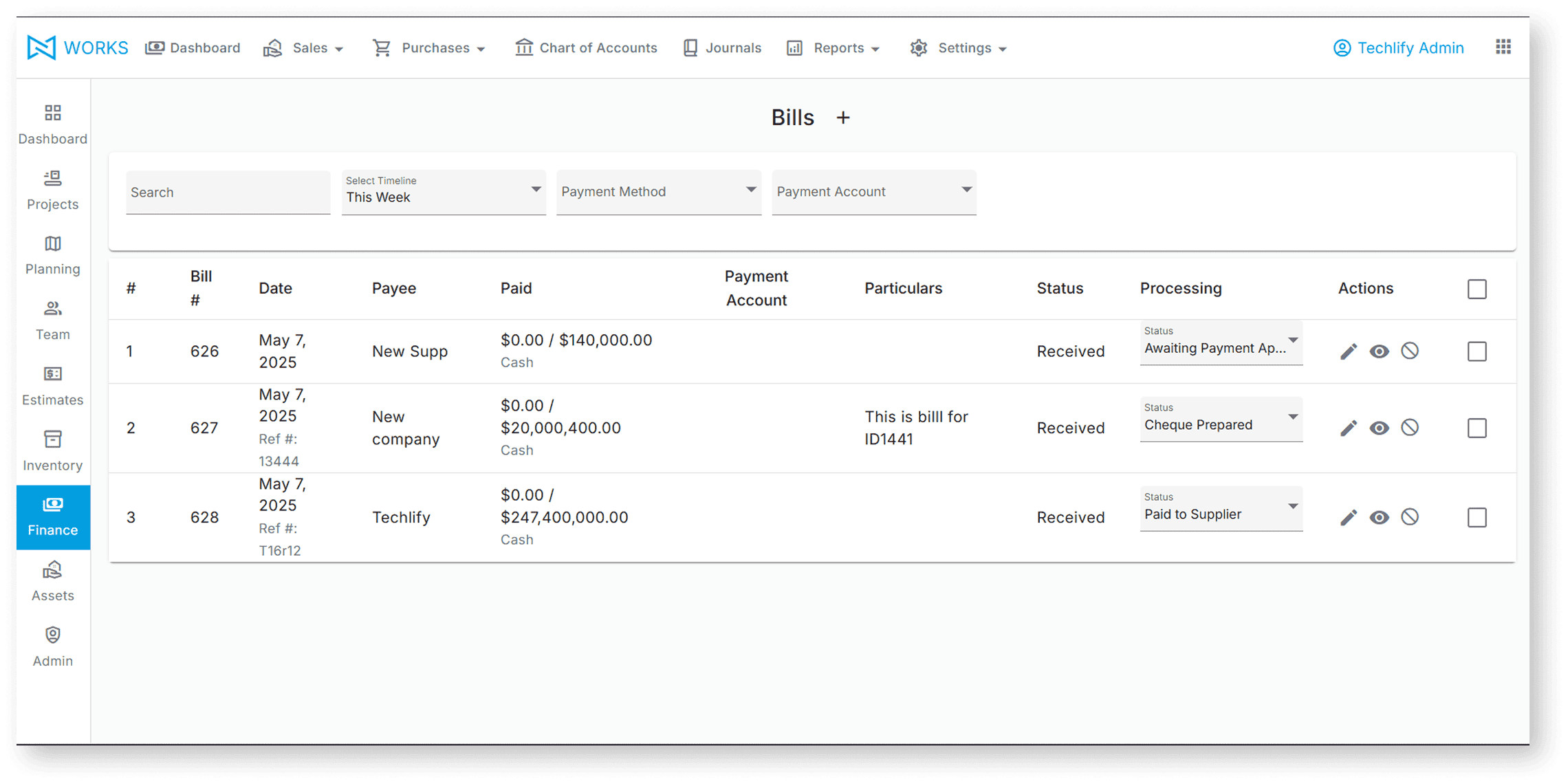Open the Select Timeline dropdown
1568x784 pixels.
click(x=444, y=192)
